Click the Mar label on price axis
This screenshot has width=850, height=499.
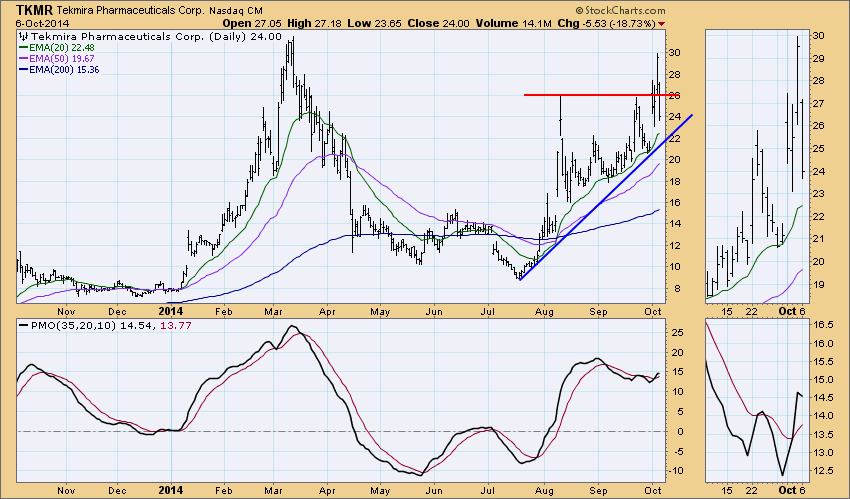(274, 312)
